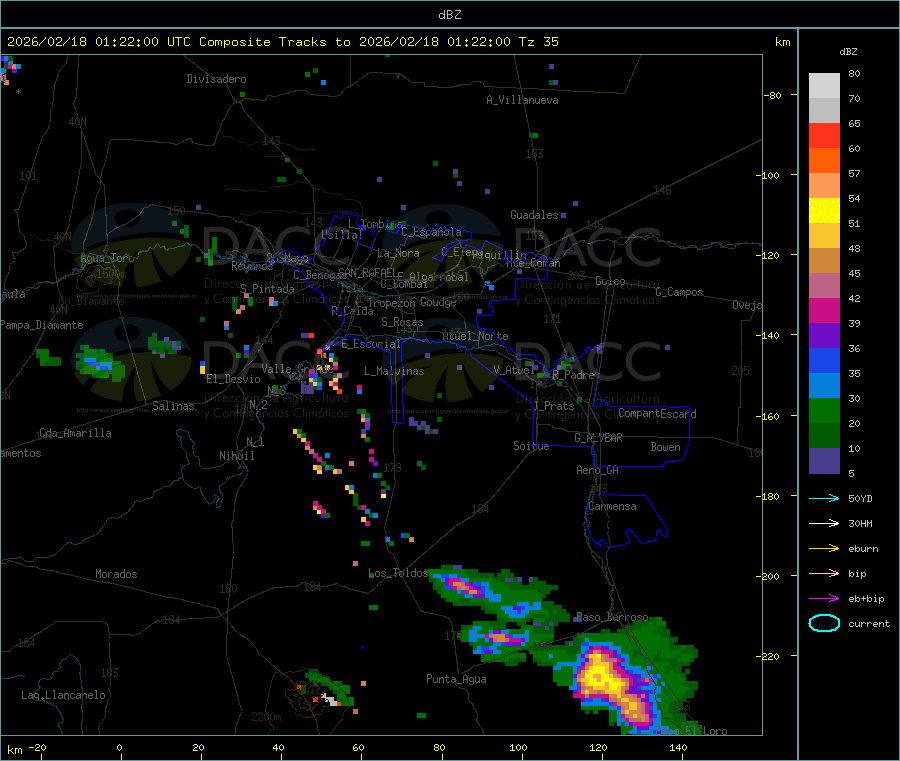Click the dBZ title at top
This screenshot has height=761, width=900.
click(449, 15)
